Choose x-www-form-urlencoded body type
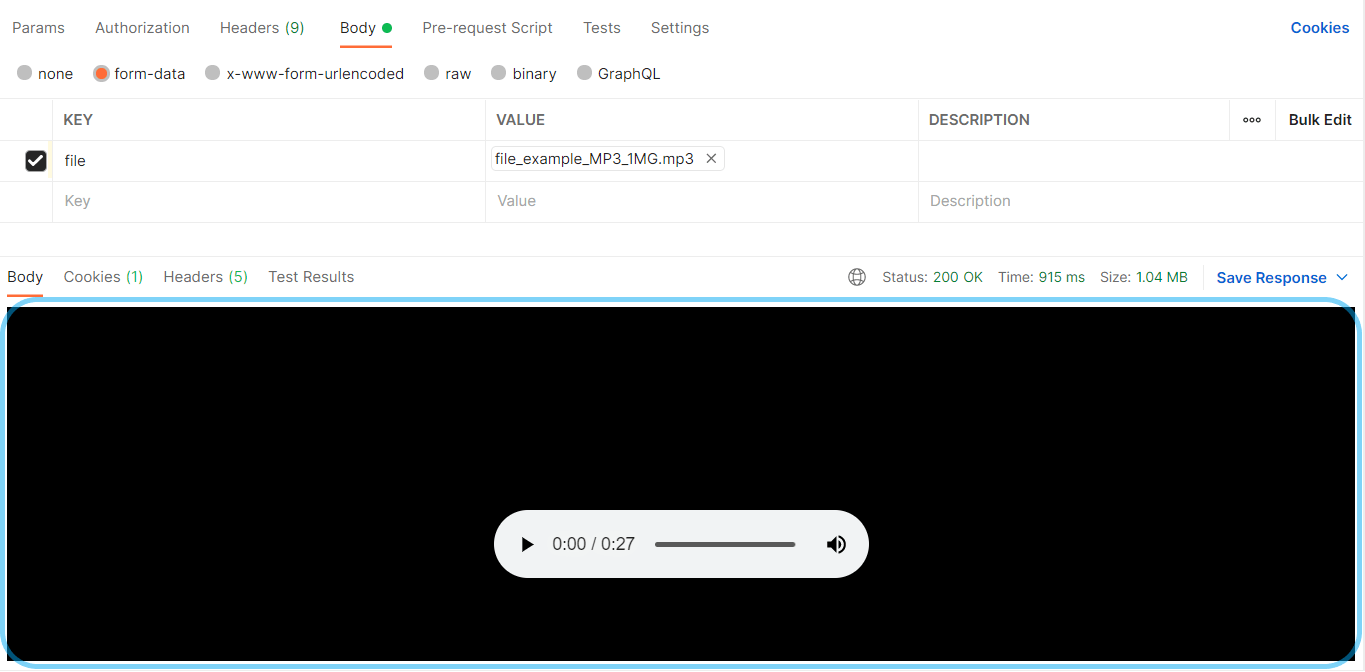Screen dimensions: 1365x672 click(213, 73)
